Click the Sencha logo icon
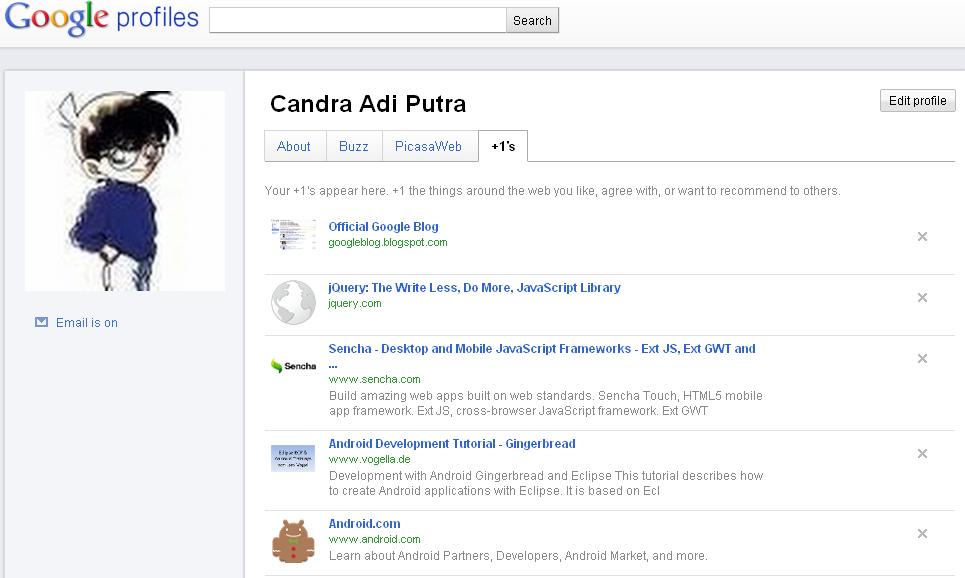The height and width of the screenshot is (578, 965). pos(293,366)
